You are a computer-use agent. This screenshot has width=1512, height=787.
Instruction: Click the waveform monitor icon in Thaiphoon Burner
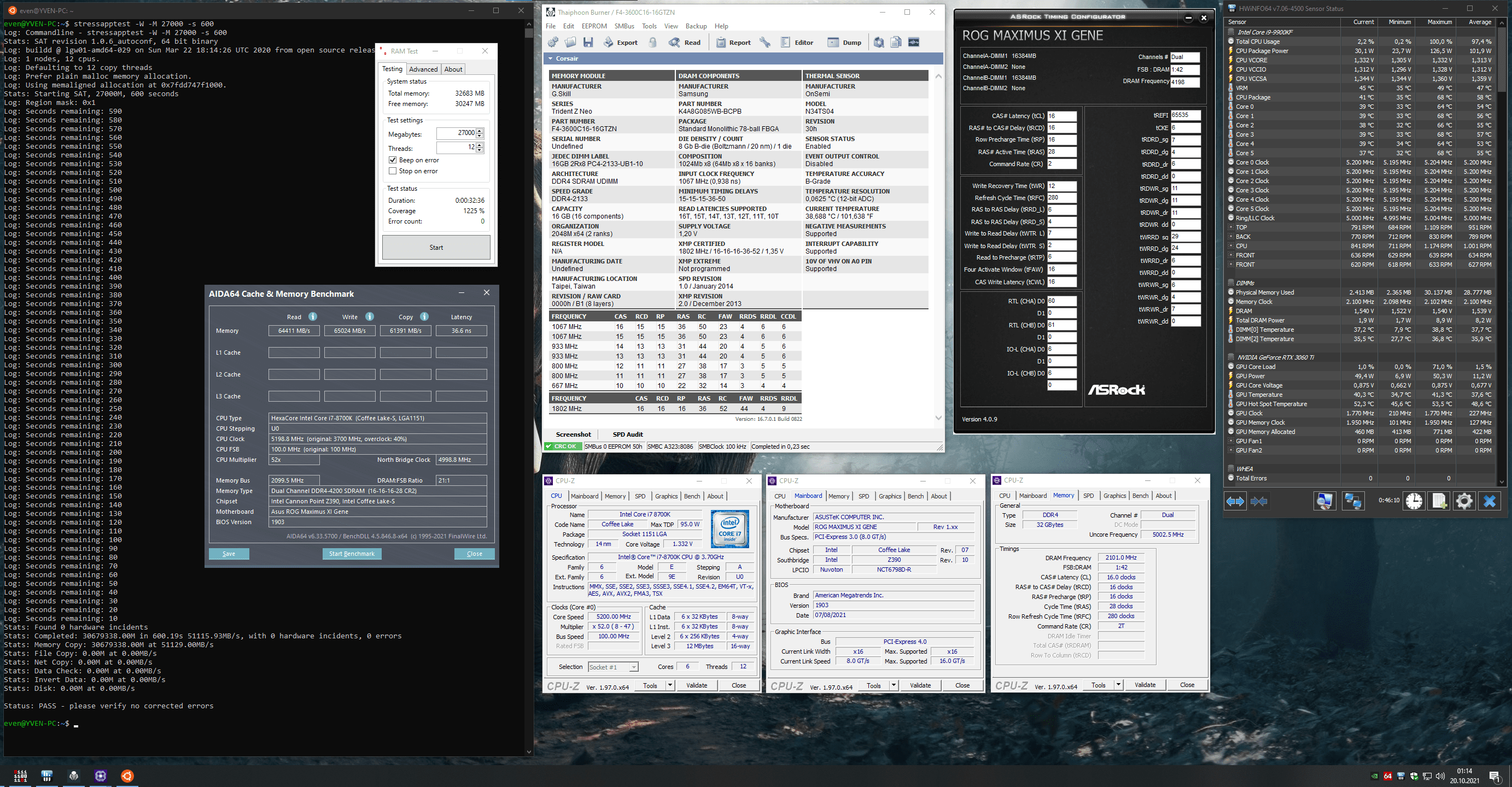coord(914,42)
